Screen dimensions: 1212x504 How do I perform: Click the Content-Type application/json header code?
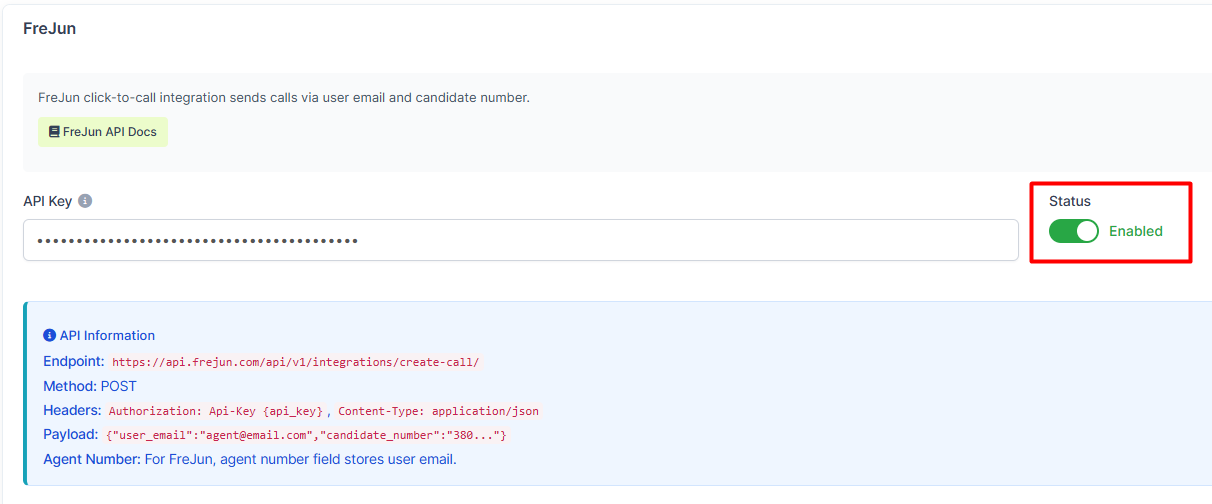pos(440,411)
